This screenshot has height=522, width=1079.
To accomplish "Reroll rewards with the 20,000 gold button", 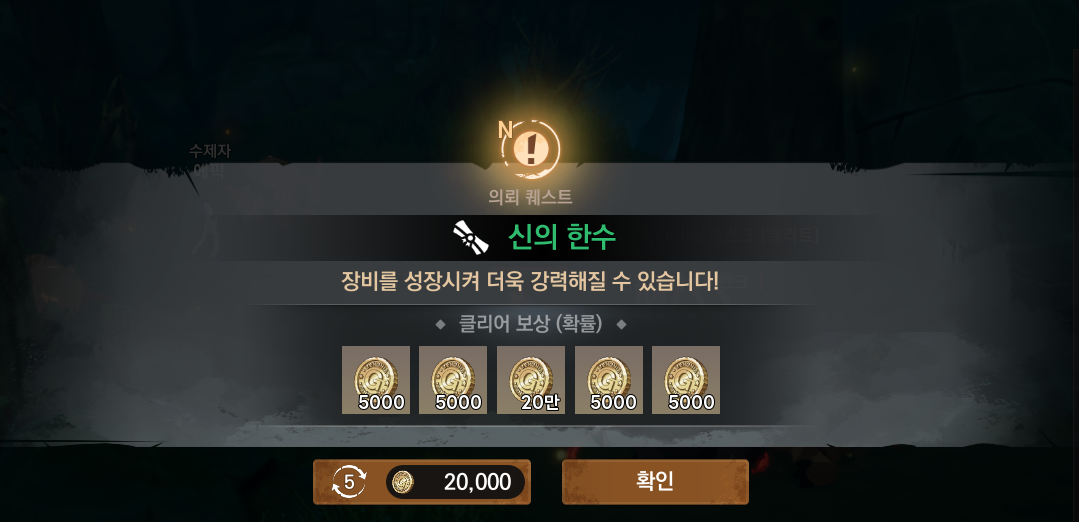I will (422, 481).
